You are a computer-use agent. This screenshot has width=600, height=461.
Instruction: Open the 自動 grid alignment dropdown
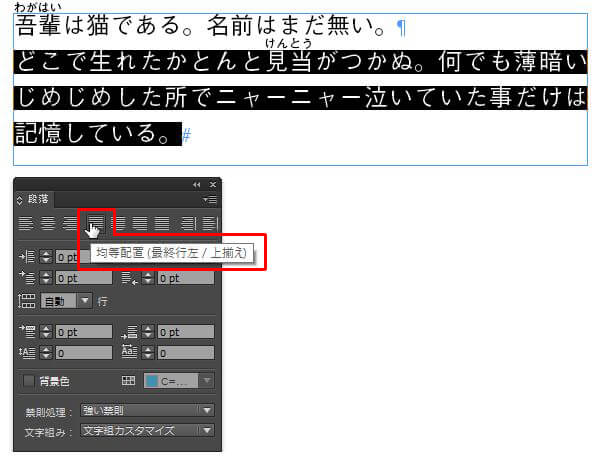coord(85,301)
